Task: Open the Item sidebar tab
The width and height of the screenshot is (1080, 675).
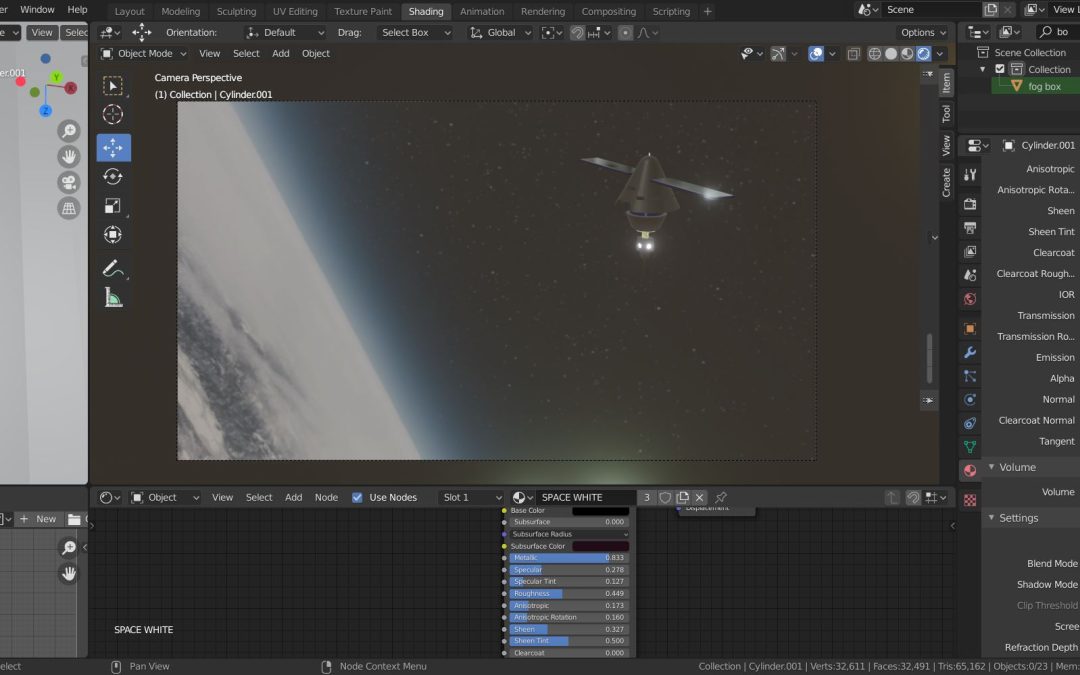Action: point(946,83)
